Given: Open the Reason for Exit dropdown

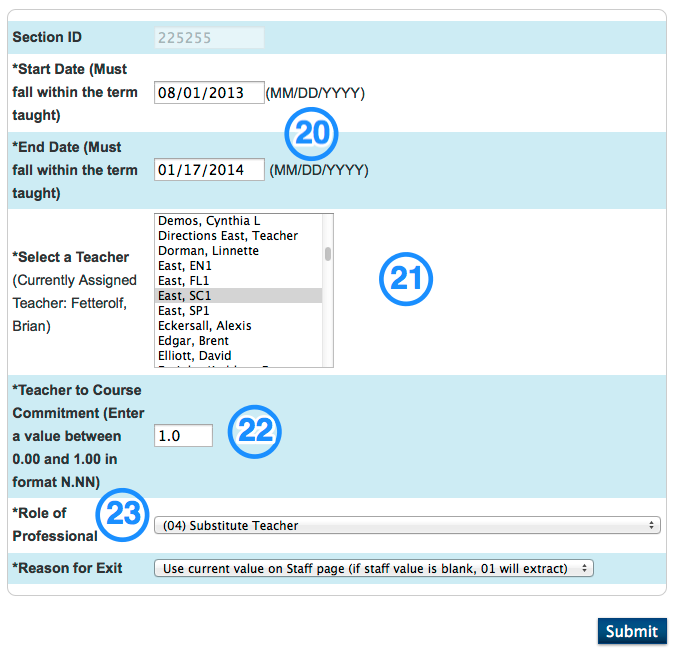Looking at the screenshot, I should 374,568.
